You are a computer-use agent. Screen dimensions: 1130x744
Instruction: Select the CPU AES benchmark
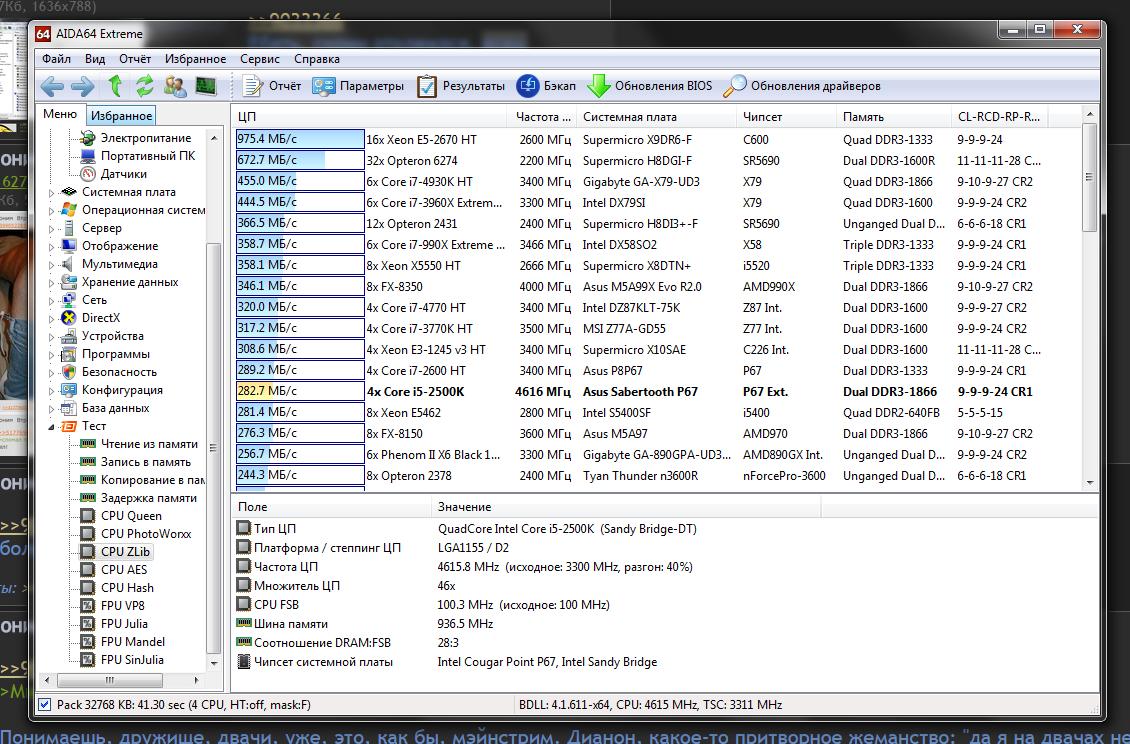tap(124, 570)
